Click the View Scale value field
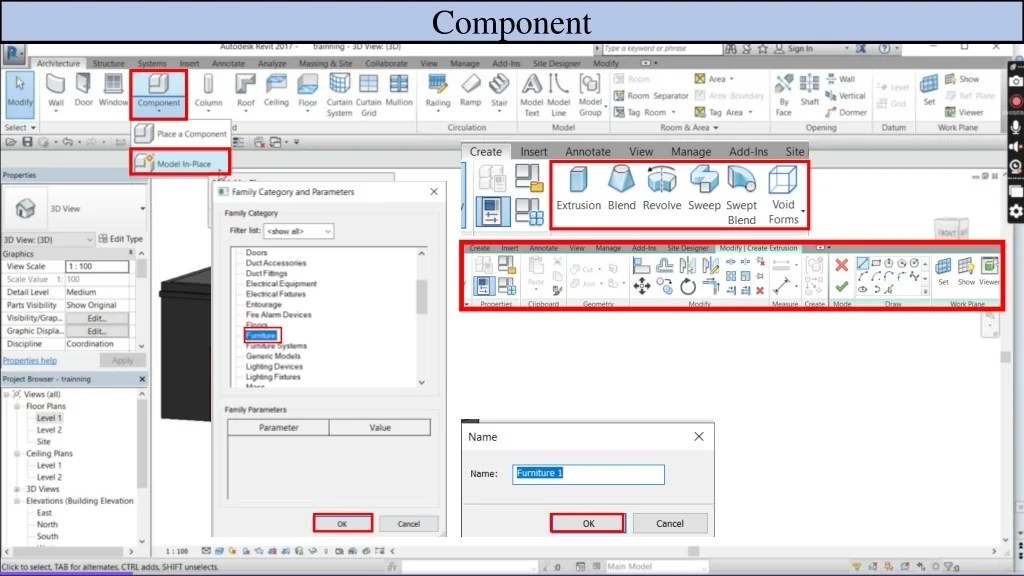The image size is (1024, 576). 97,266
